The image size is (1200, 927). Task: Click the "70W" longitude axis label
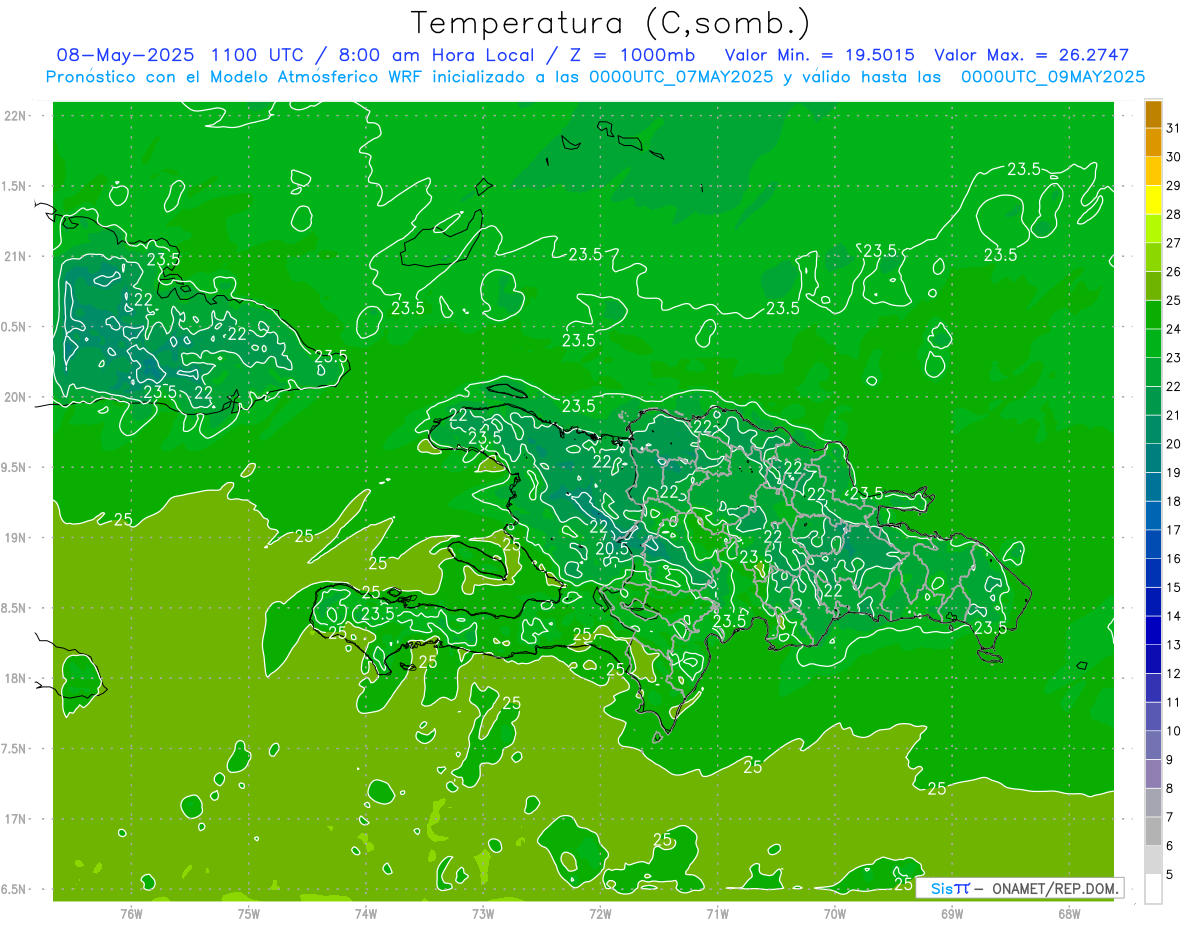click(x=834, y=914)
